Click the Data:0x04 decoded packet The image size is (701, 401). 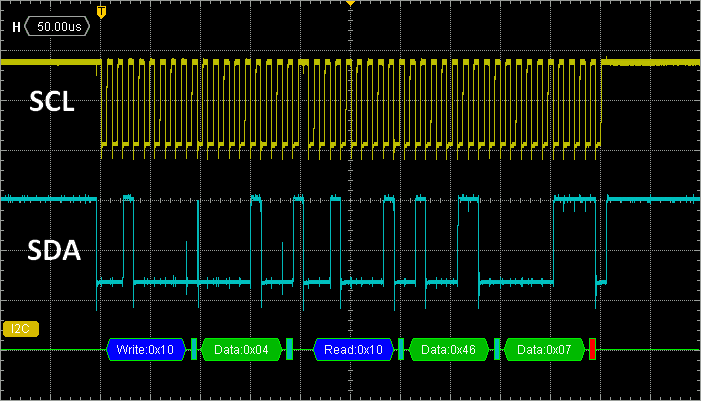pos(242,350)
